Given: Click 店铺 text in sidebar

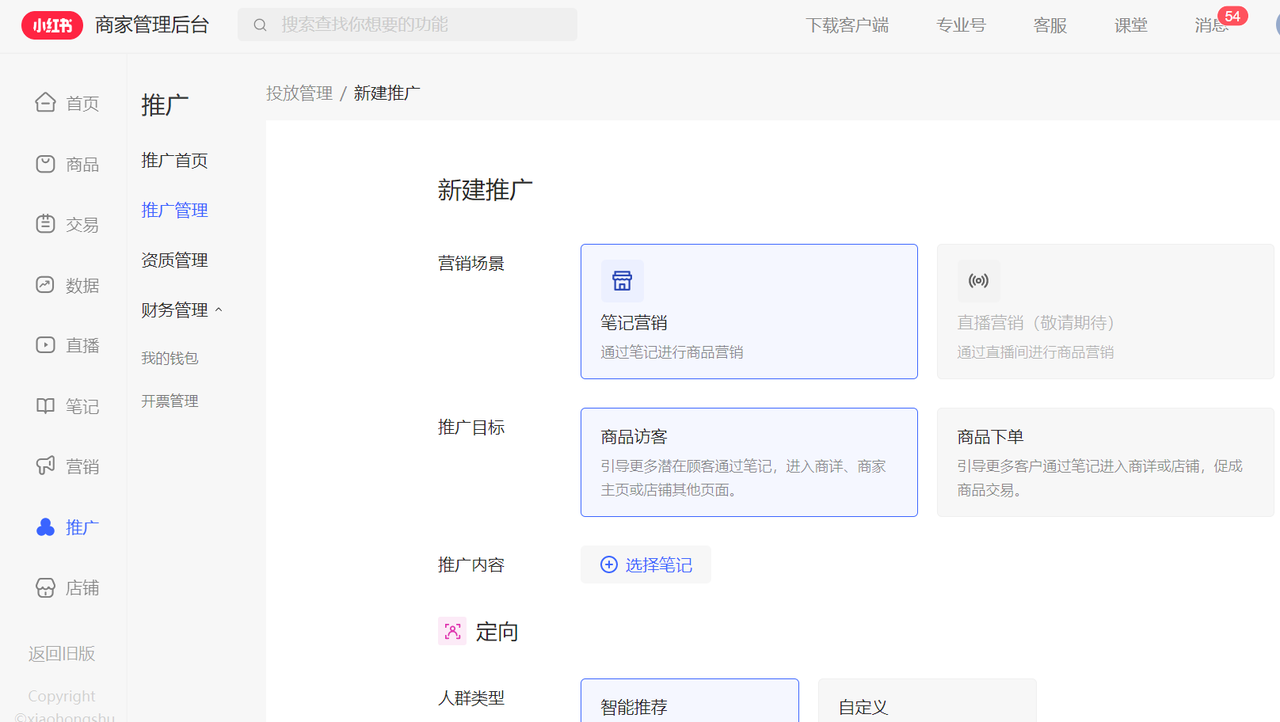Looking at the screenshot, I should (83, 588).
